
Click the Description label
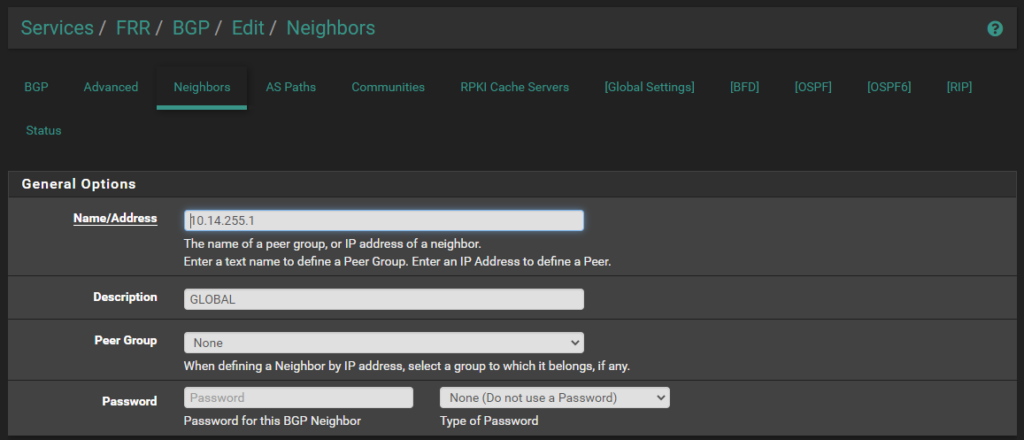(x=125, y=297)
